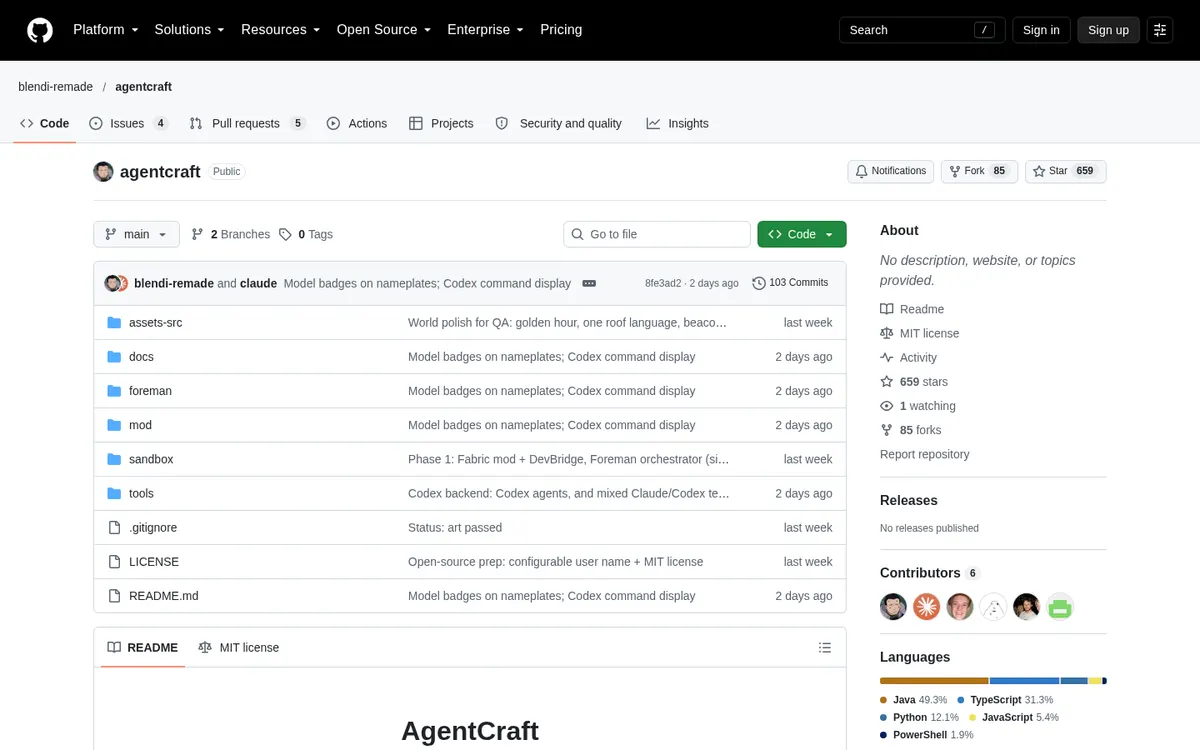Open the Readme link in About

(x=912, y=309)
